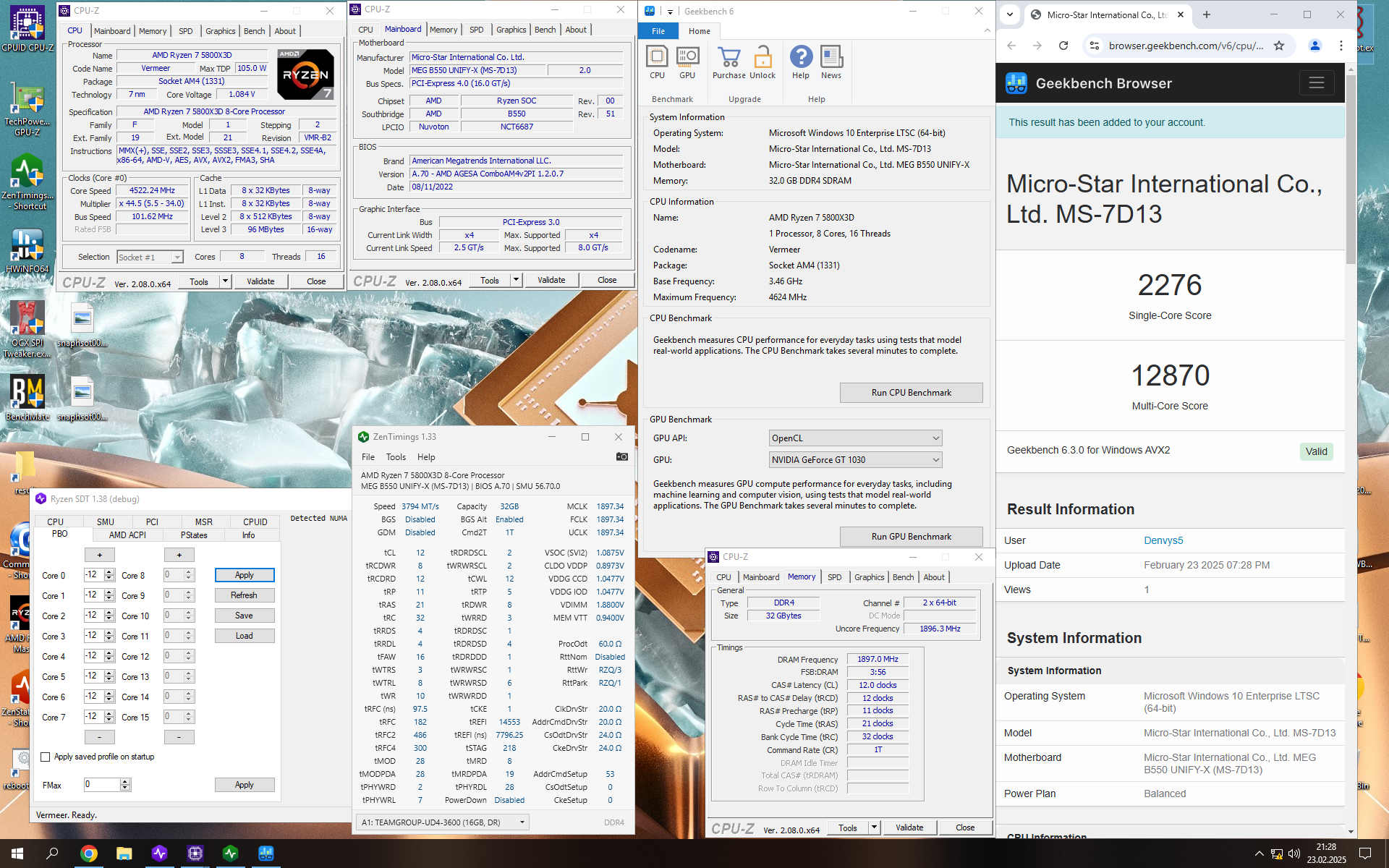
Task: Bookmark page with the star icon in Chrome
Action: click(1279, 46)
